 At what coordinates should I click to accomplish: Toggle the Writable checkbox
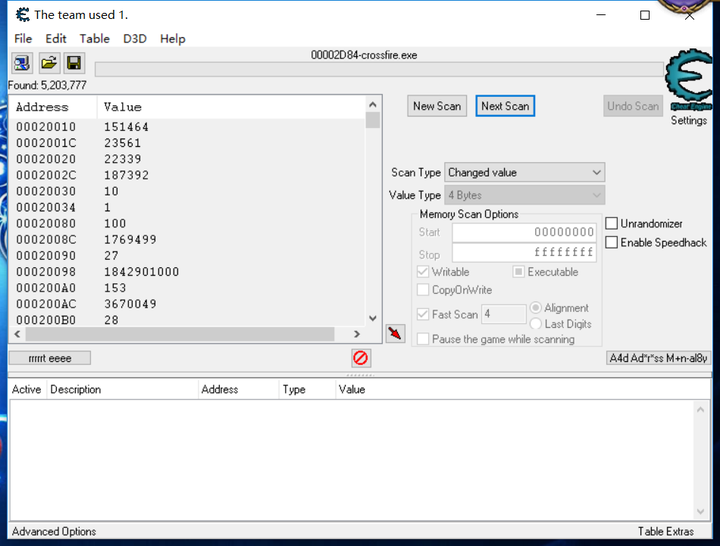[x=423, y=272]
